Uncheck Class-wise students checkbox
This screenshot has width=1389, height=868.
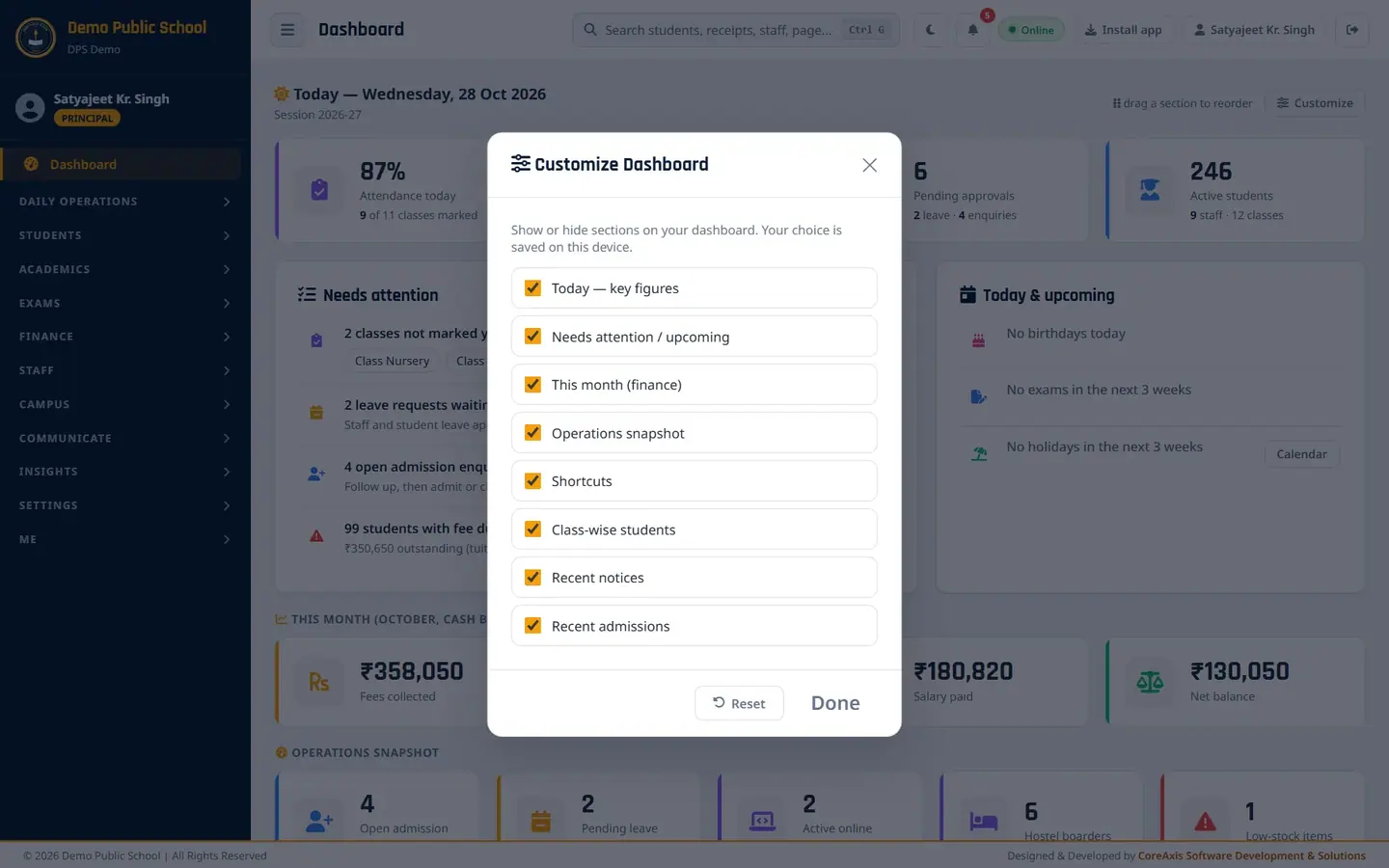point(532,529)
